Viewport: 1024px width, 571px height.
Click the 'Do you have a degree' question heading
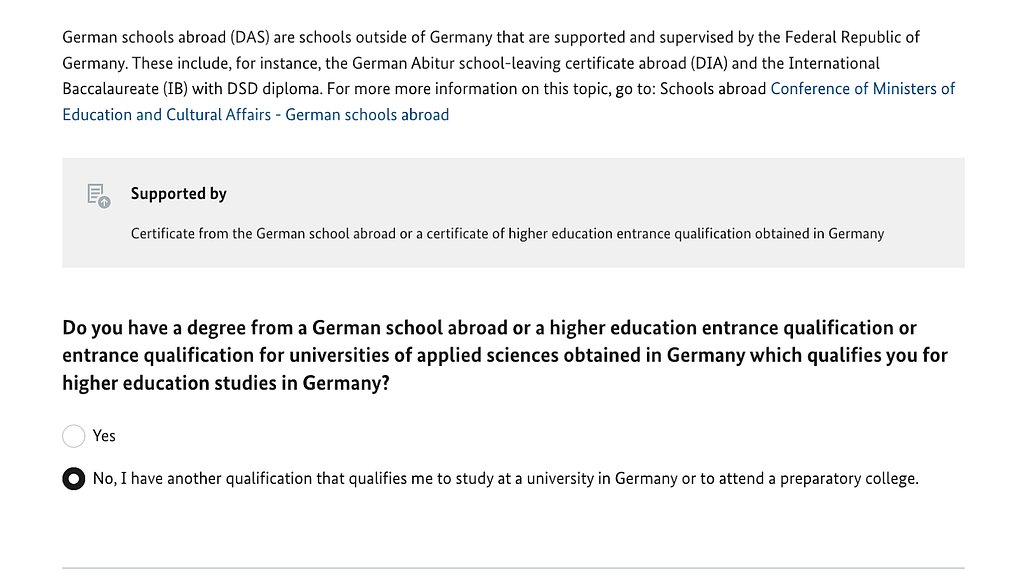click(505, 355)
